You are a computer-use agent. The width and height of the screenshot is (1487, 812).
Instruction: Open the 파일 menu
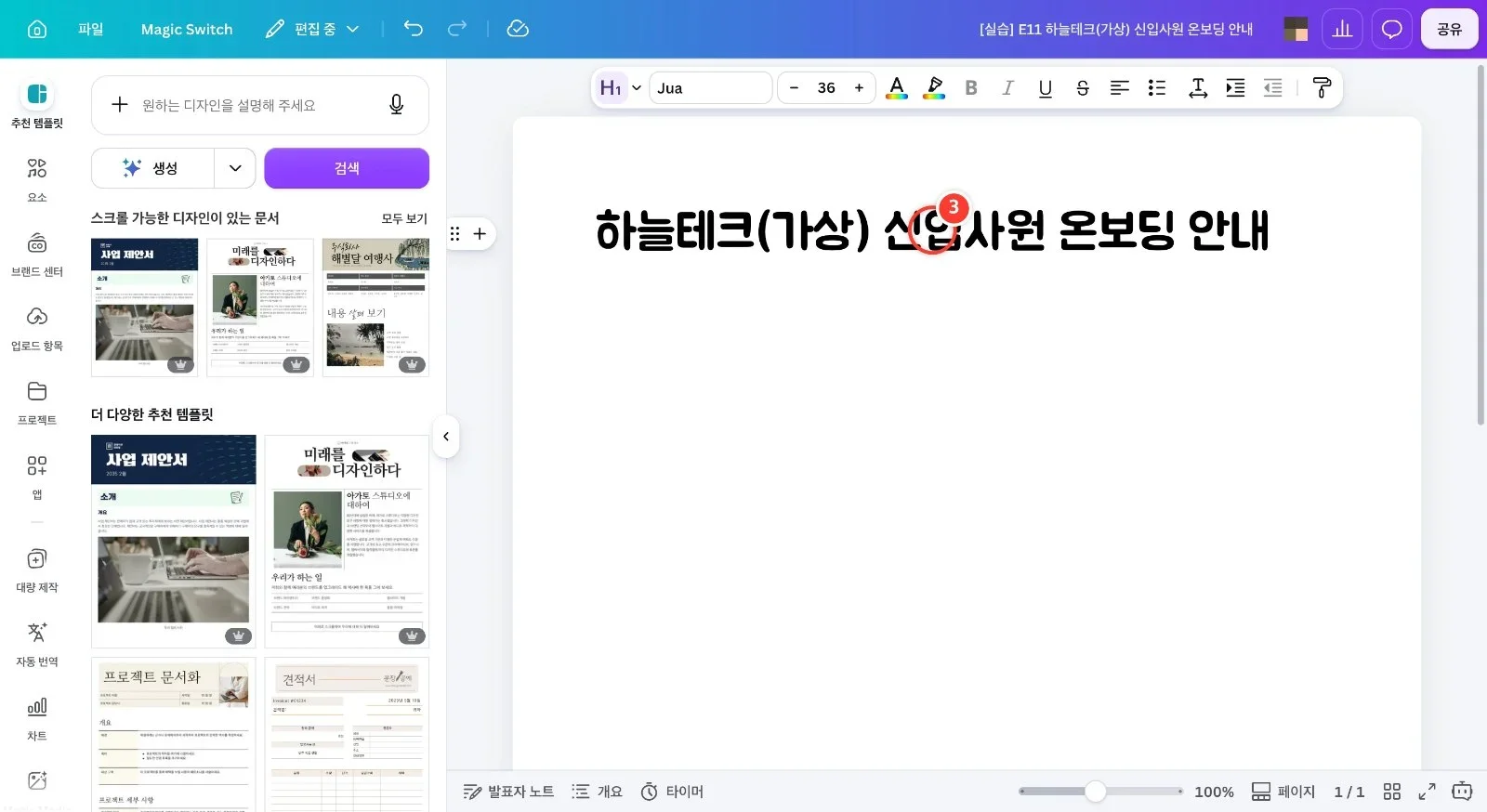point(91,29)
